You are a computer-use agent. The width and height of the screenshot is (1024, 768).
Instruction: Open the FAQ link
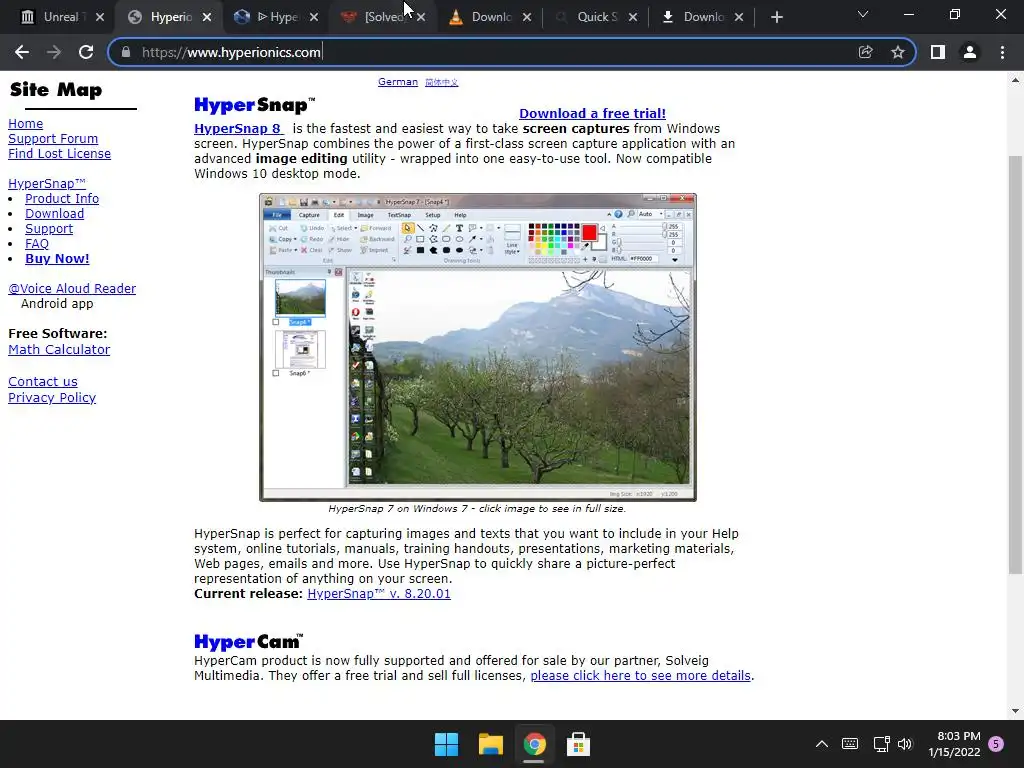tap(37, 244)
